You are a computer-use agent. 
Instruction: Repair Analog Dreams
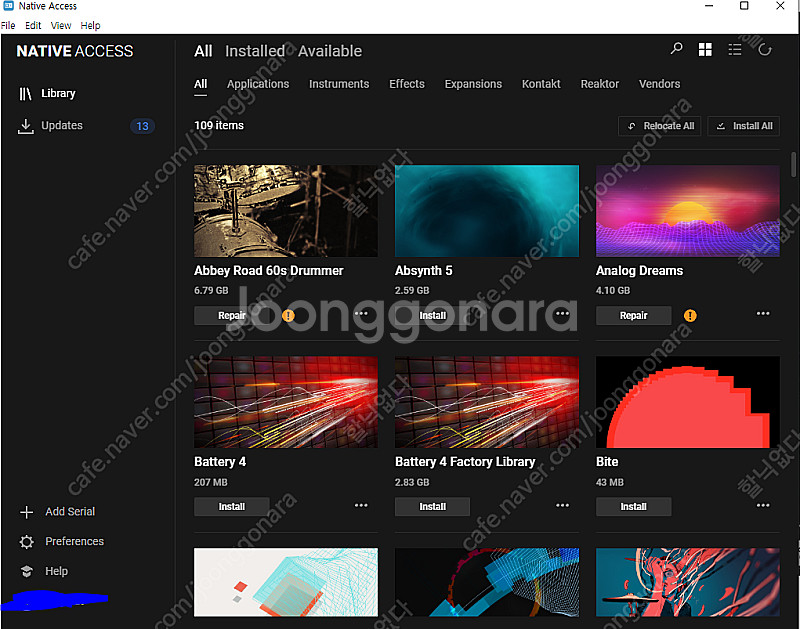pyautogui.click(x=634, y=316)
